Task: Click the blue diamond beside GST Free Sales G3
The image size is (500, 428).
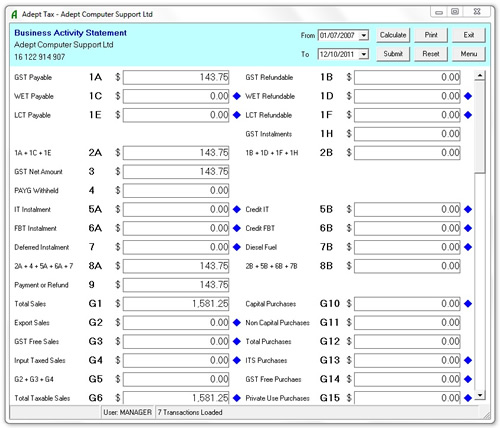Action: [x=237, y=341]
